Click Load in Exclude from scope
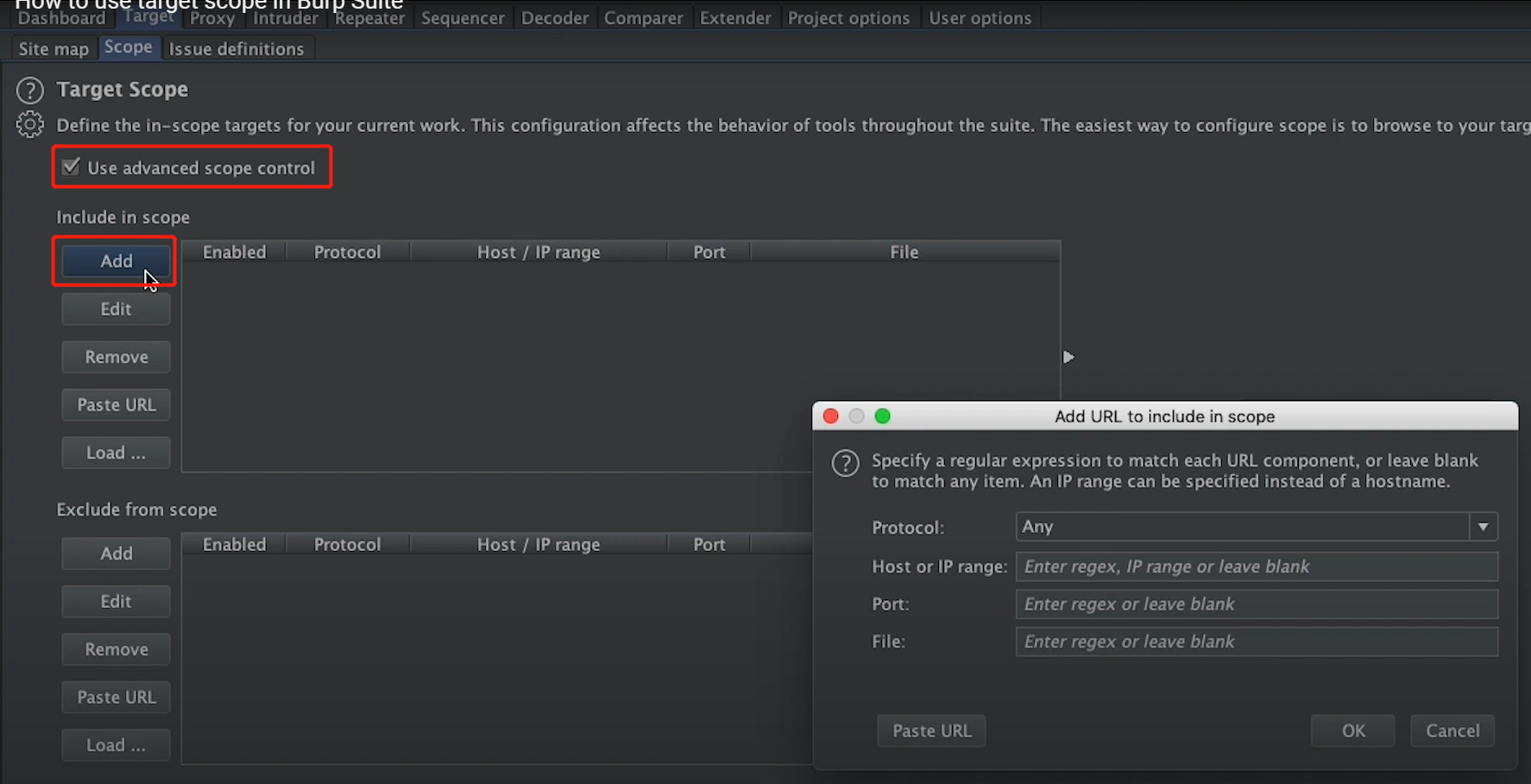This screenshot has width=1531, height=784. click(x=116, y=744)
